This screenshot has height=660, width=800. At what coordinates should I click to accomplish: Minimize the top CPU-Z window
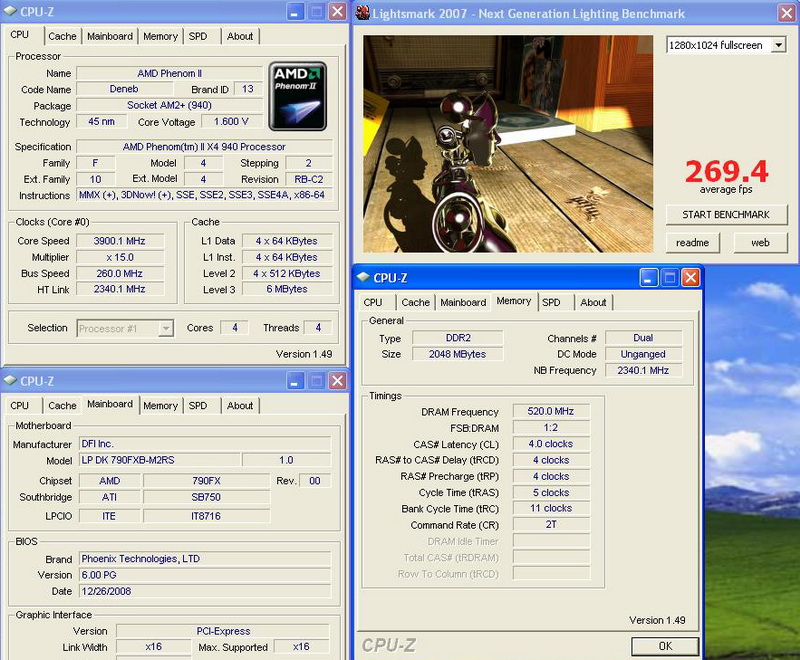[294, 12]
